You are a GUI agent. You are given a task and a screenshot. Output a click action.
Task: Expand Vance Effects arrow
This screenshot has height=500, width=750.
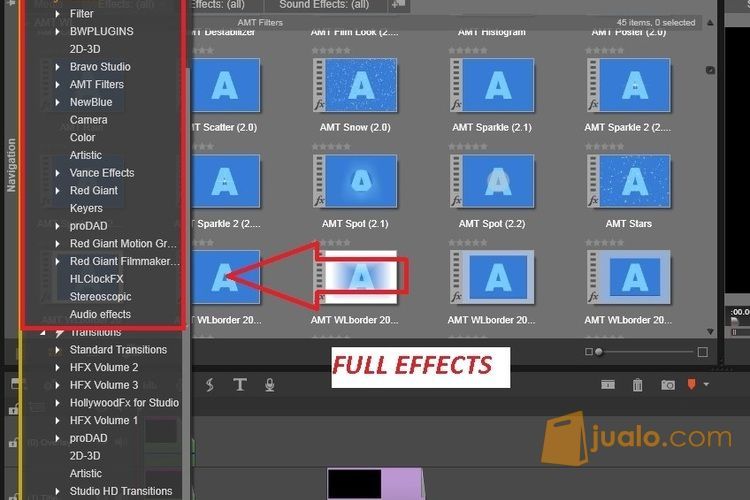57,173
